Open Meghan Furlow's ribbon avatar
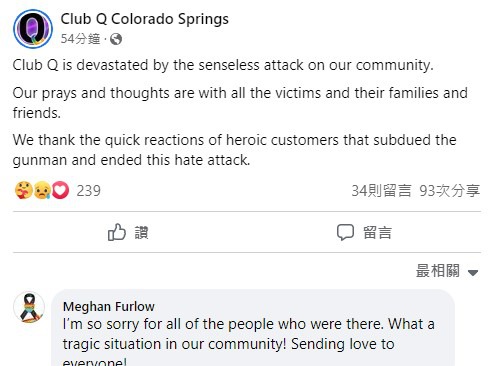Screen dimensions: 488x366 point(29,307)
